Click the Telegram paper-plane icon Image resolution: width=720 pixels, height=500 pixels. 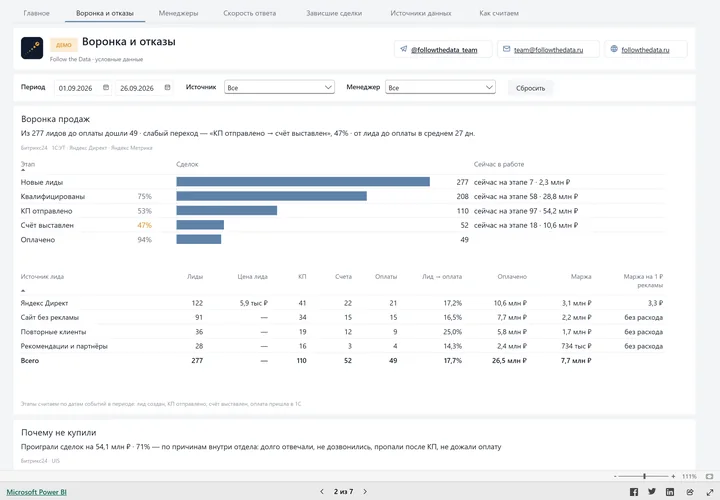pos(404,49)
